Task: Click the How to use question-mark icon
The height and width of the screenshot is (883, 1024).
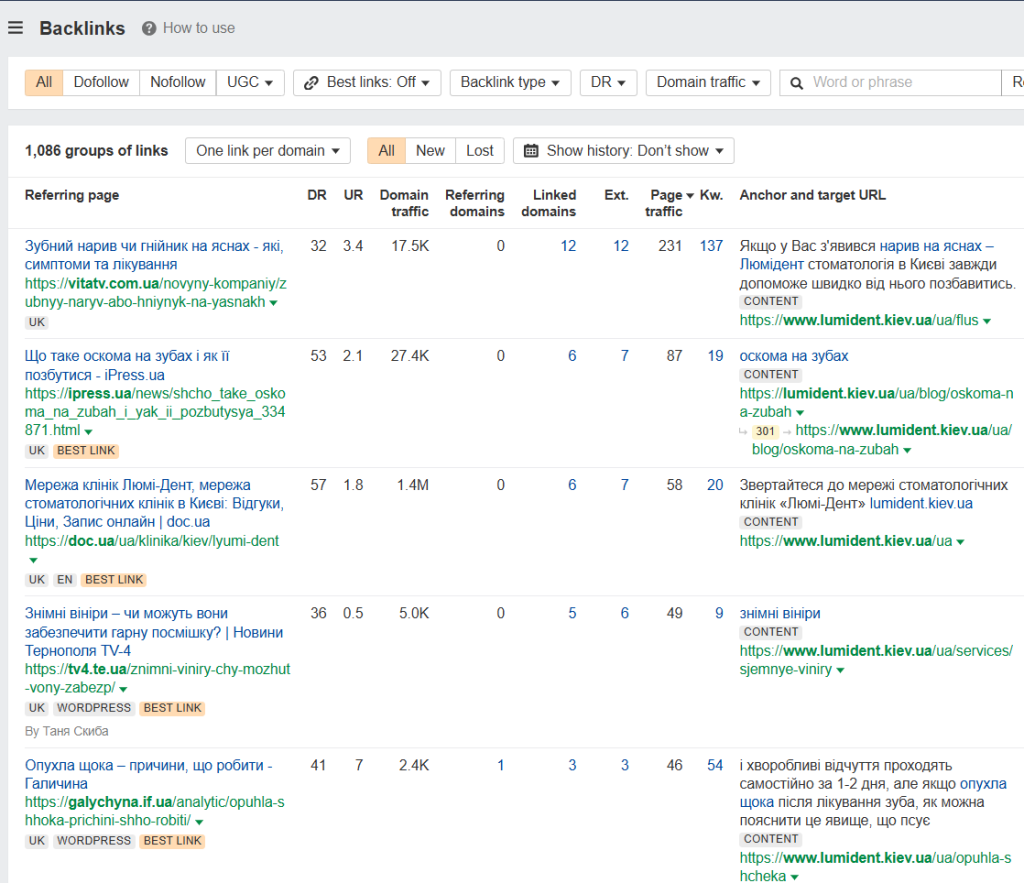Action: [149, 28]
